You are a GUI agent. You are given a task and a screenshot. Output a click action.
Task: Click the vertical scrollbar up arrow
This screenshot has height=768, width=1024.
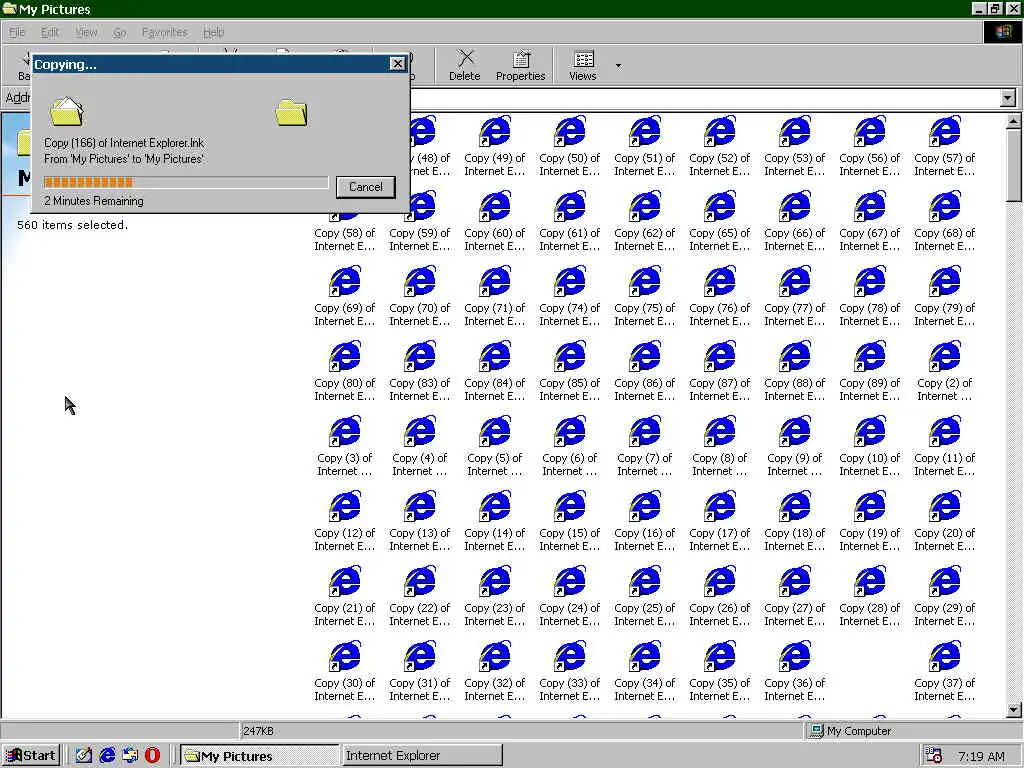click(x=1014, y=121)
